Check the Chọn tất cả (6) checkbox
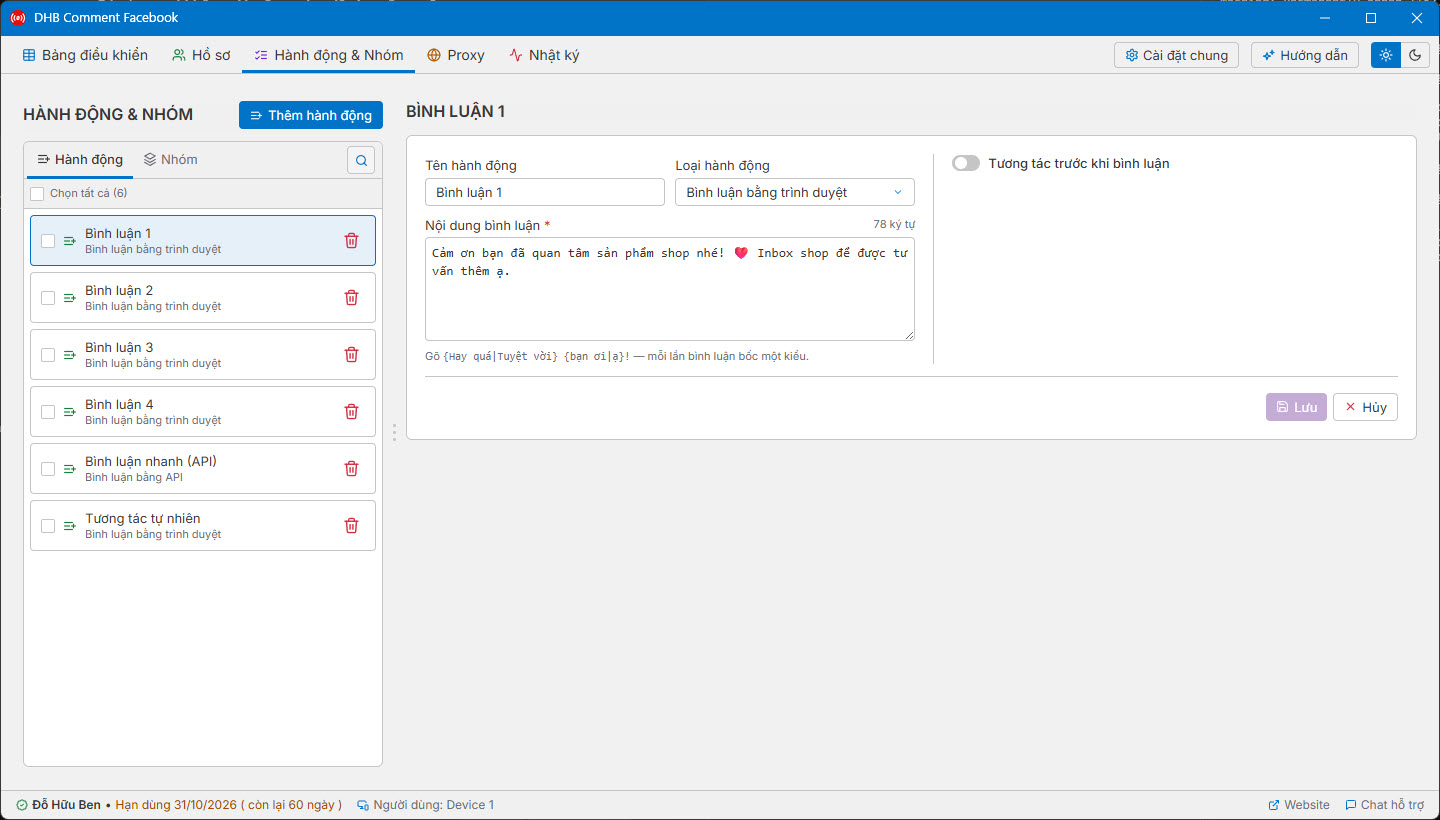Viewport: 1440px width, 820px height. click(37, 193)
